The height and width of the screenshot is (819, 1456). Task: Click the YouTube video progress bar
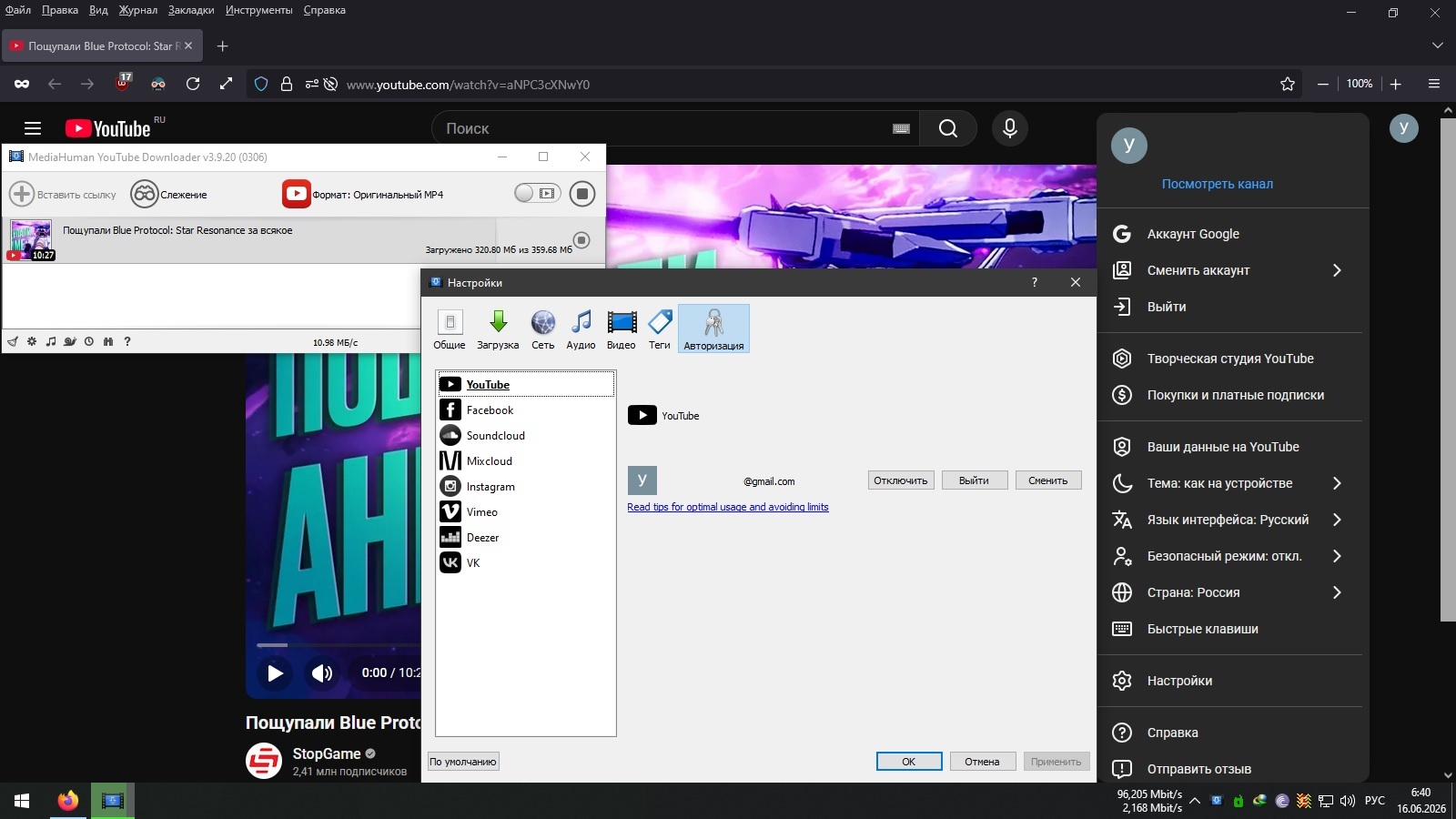pos(337,645)
